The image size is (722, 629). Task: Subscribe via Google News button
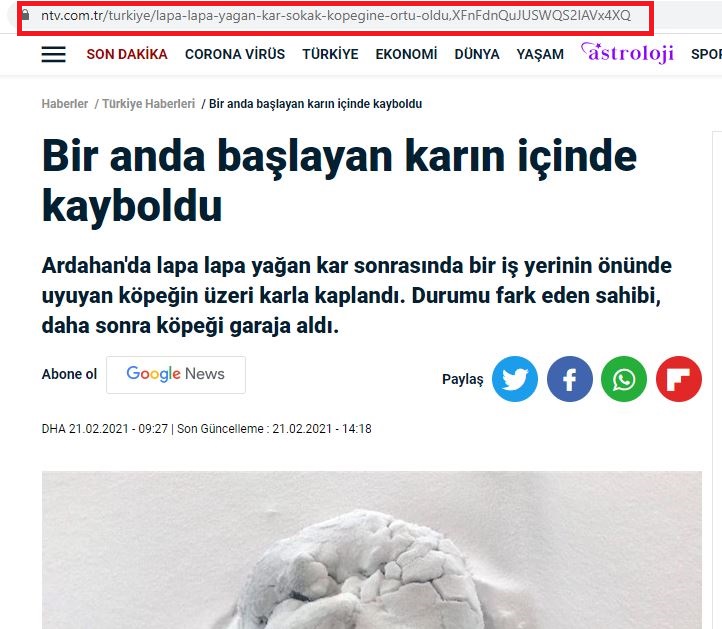(x=176, y=375)
